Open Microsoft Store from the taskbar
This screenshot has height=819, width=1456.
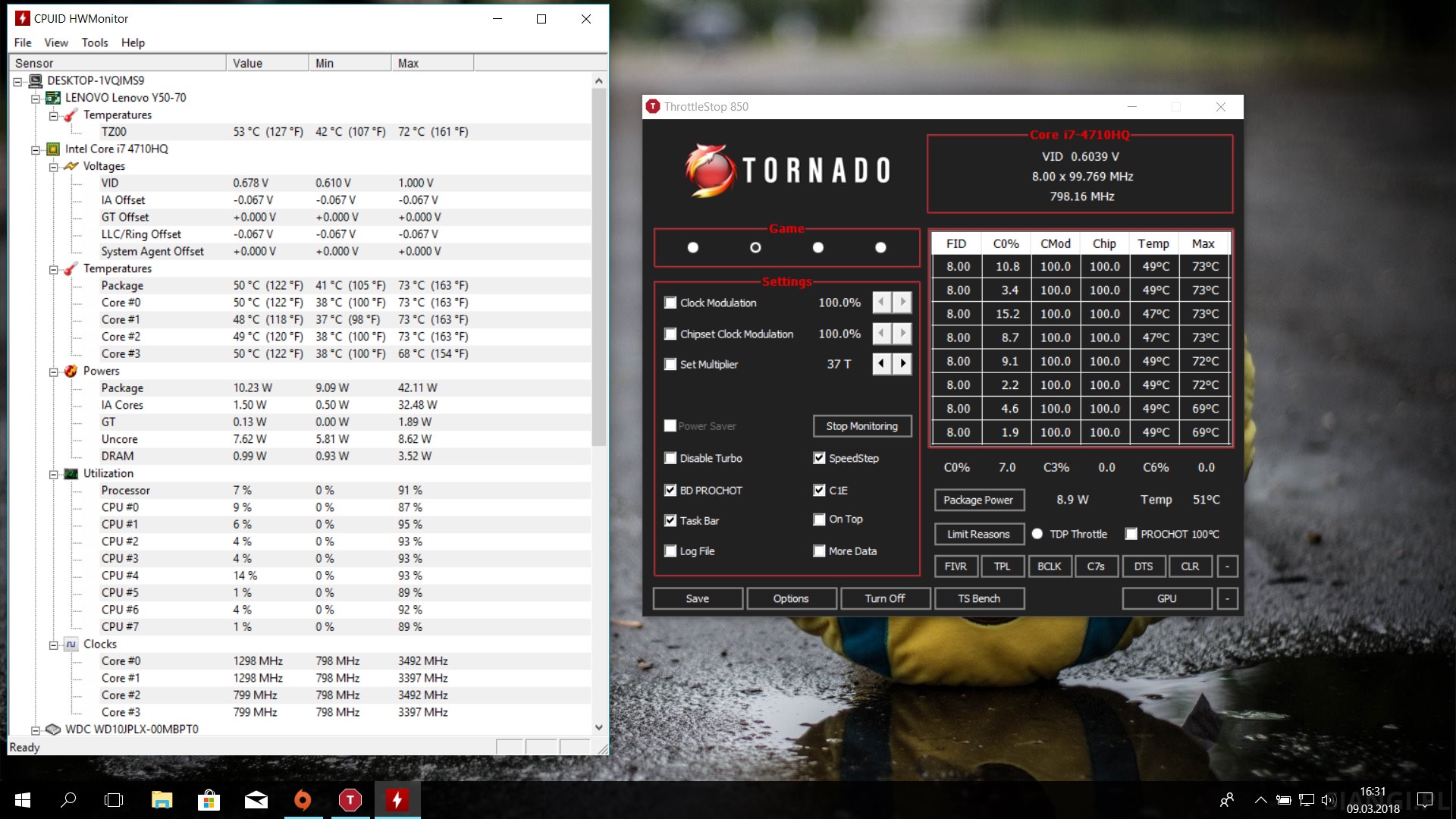click(209, 800)
